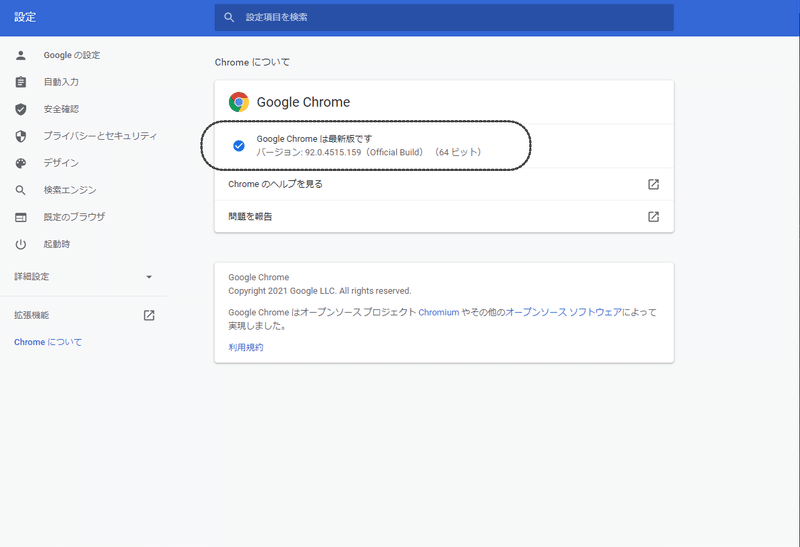The width and height of the screenshot is (800, 547).
Task: Select Chrome について in sidebar
Action: (48, 342)
